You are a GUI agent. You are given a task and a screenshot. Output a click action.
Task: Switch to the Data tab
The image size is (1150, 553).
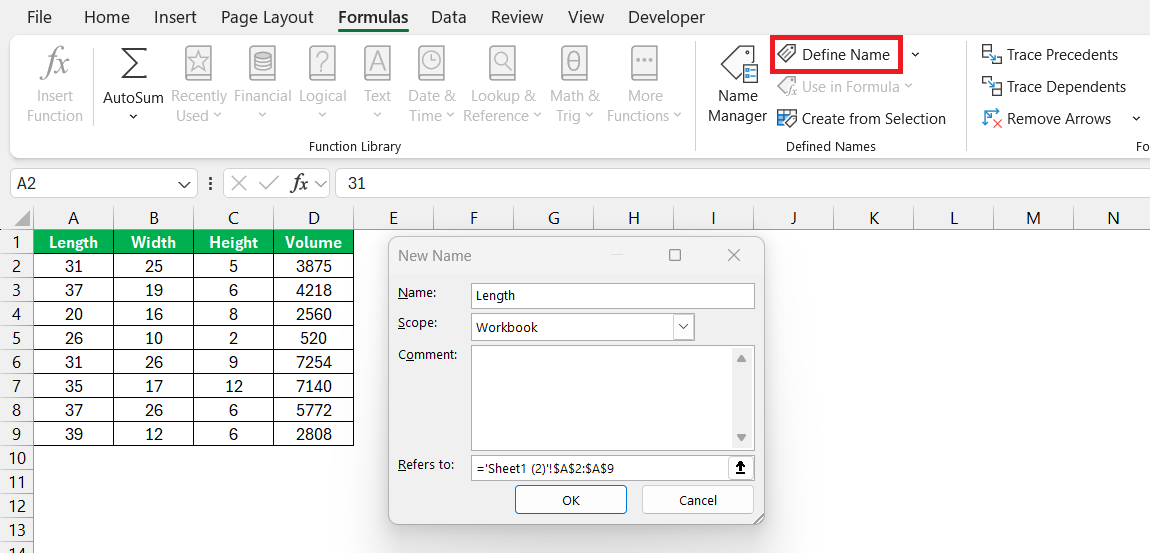click(449, 18)
